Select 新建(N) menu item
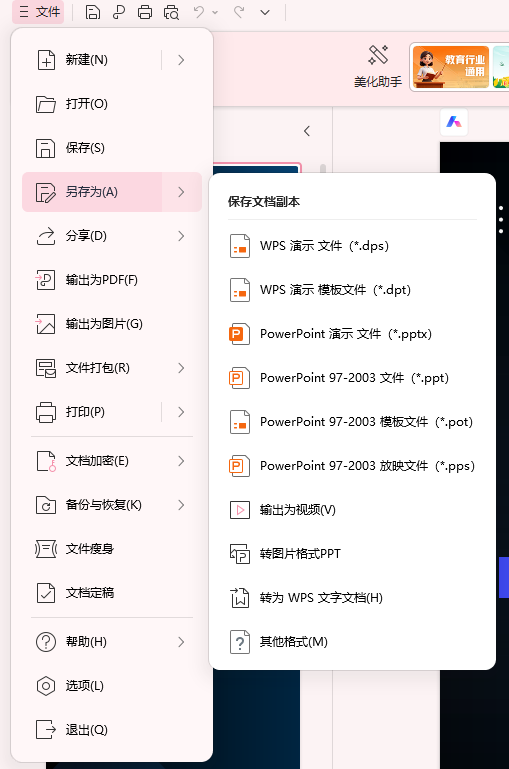 click(x=92, y=60)
